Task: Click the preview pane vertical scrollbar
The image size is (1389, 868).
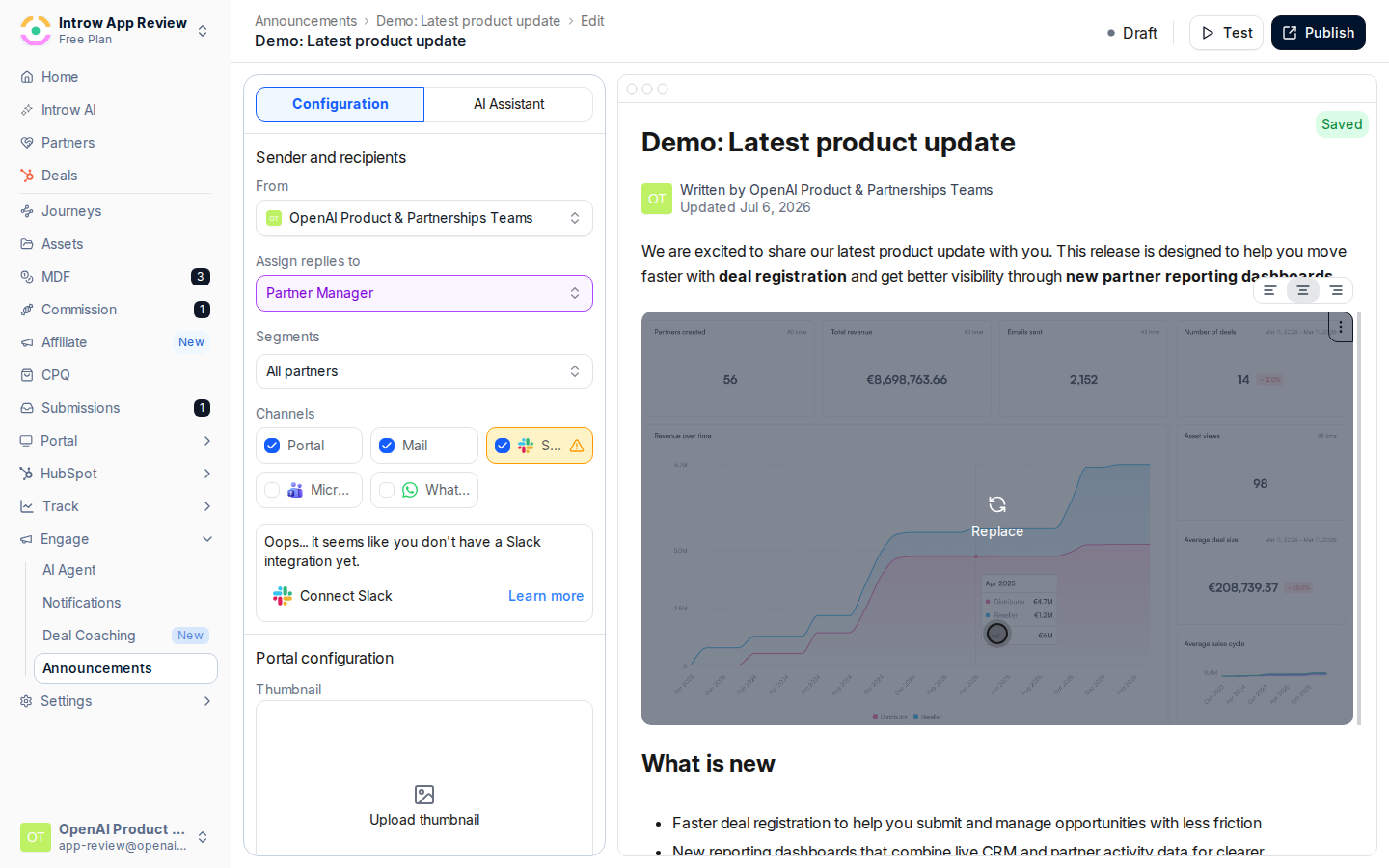Action: tap(1359, 518)
